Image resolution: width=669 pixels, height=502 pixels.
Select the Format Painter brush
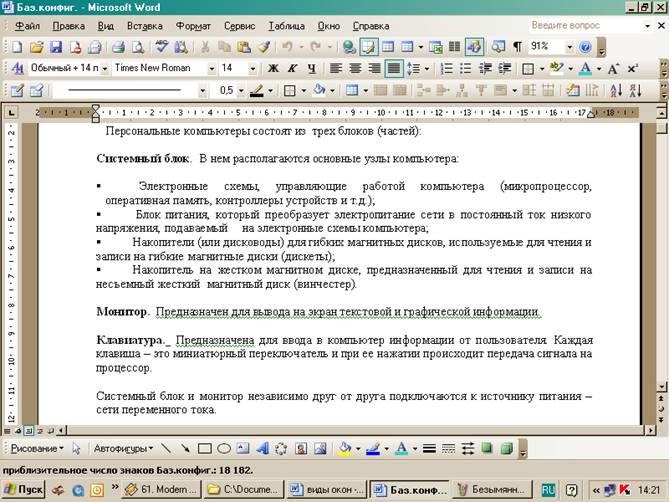click(x=262, y=47)
